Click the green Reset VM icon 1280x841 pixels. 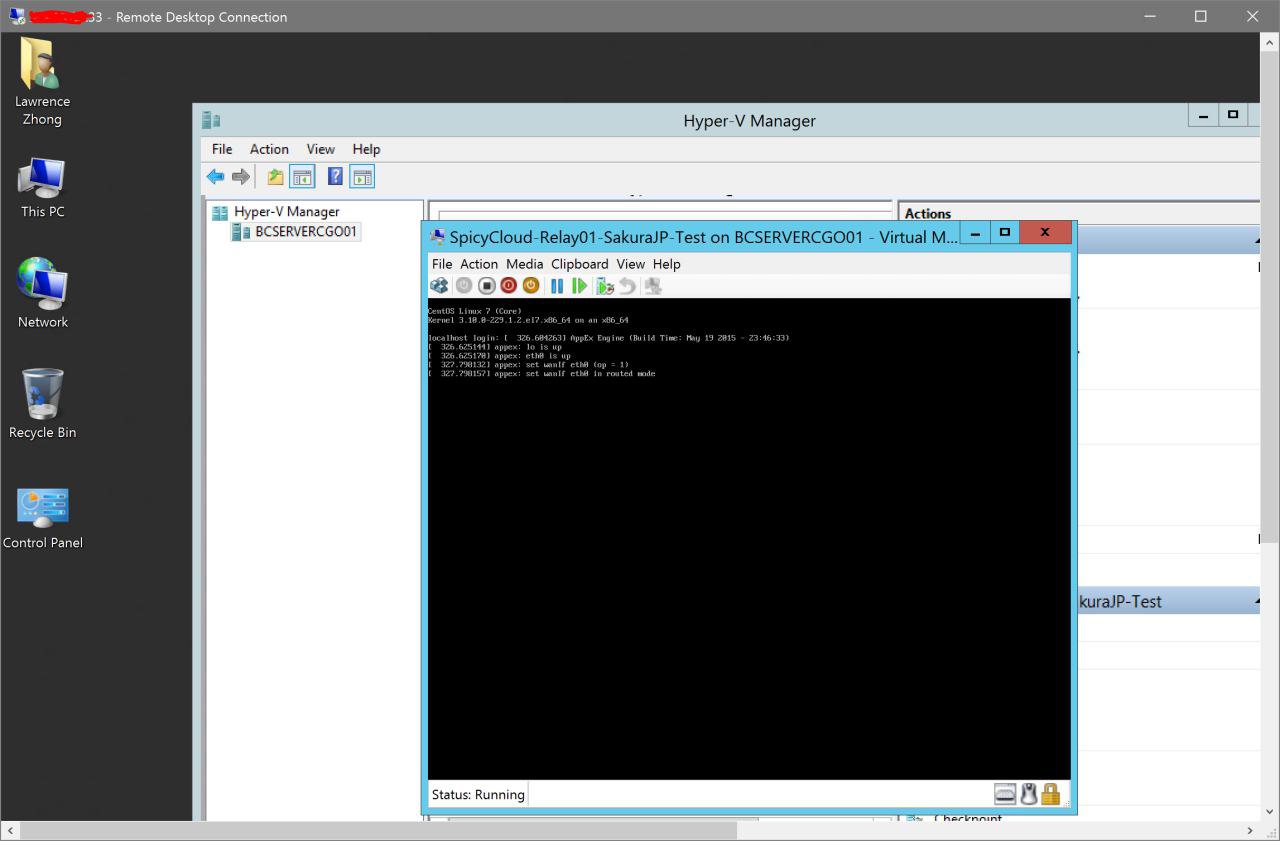579,286
